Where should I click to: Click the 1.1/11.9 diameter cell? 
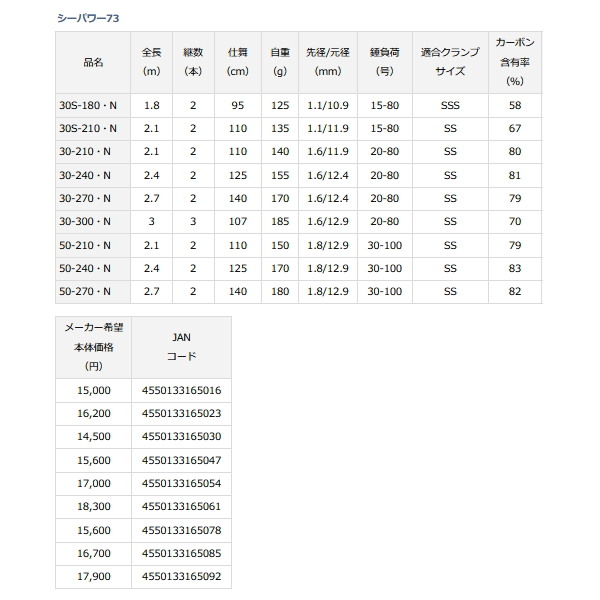(x=328, y=129)
